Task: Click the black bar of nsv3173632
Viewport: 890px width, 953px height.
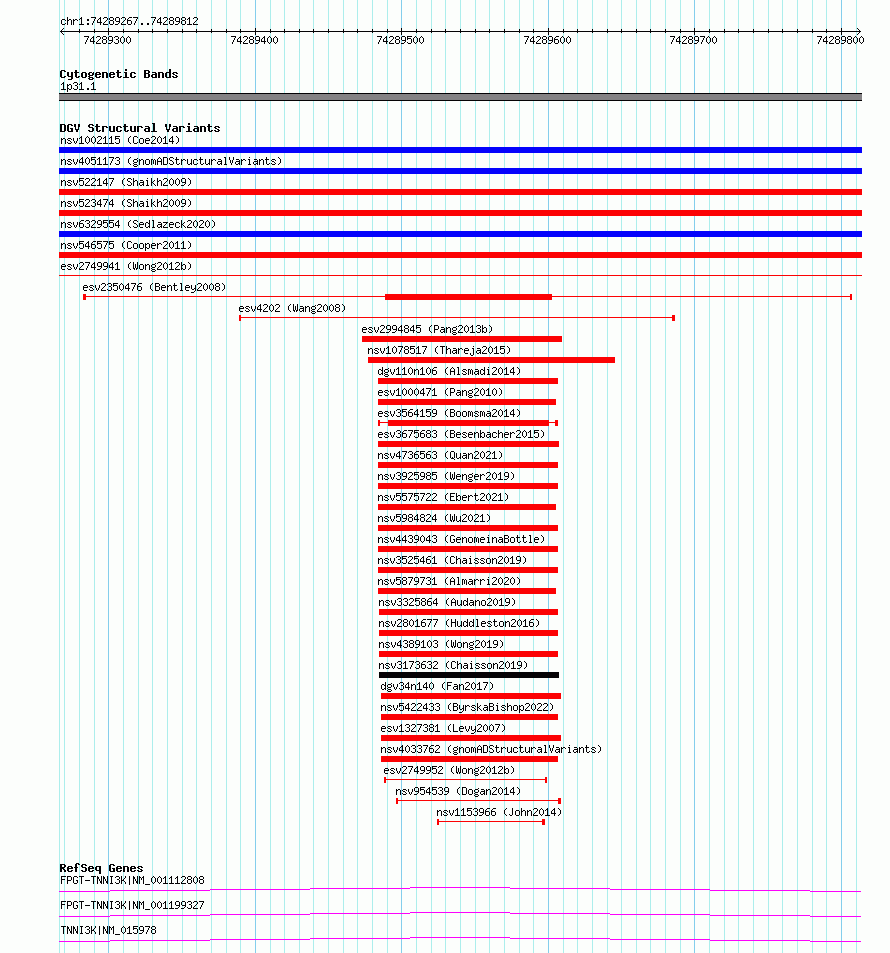Action: coord(469,675)
